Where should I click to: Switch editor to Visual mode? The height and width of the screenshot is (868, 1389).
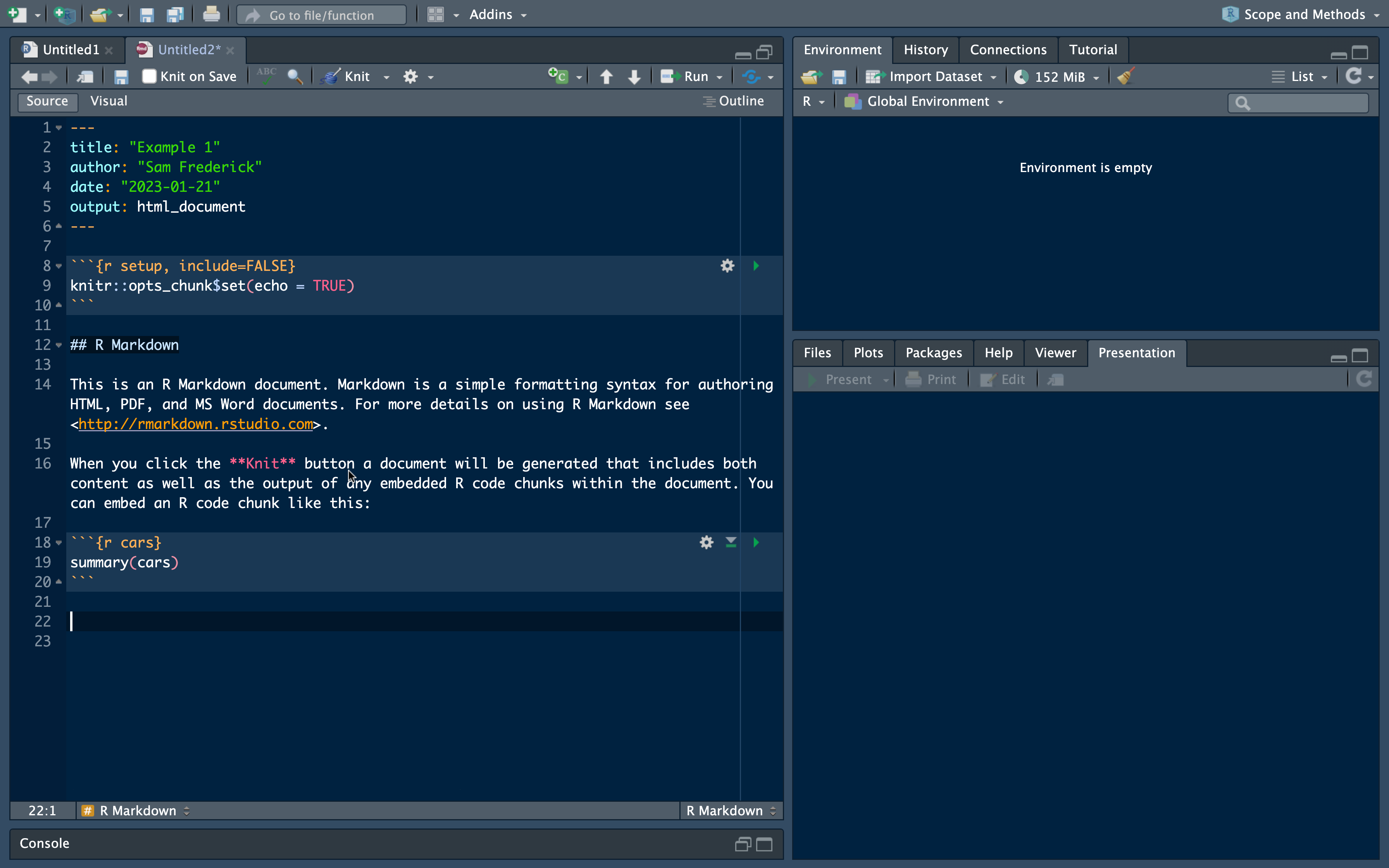pyautogui.click(x=109, y=101)
